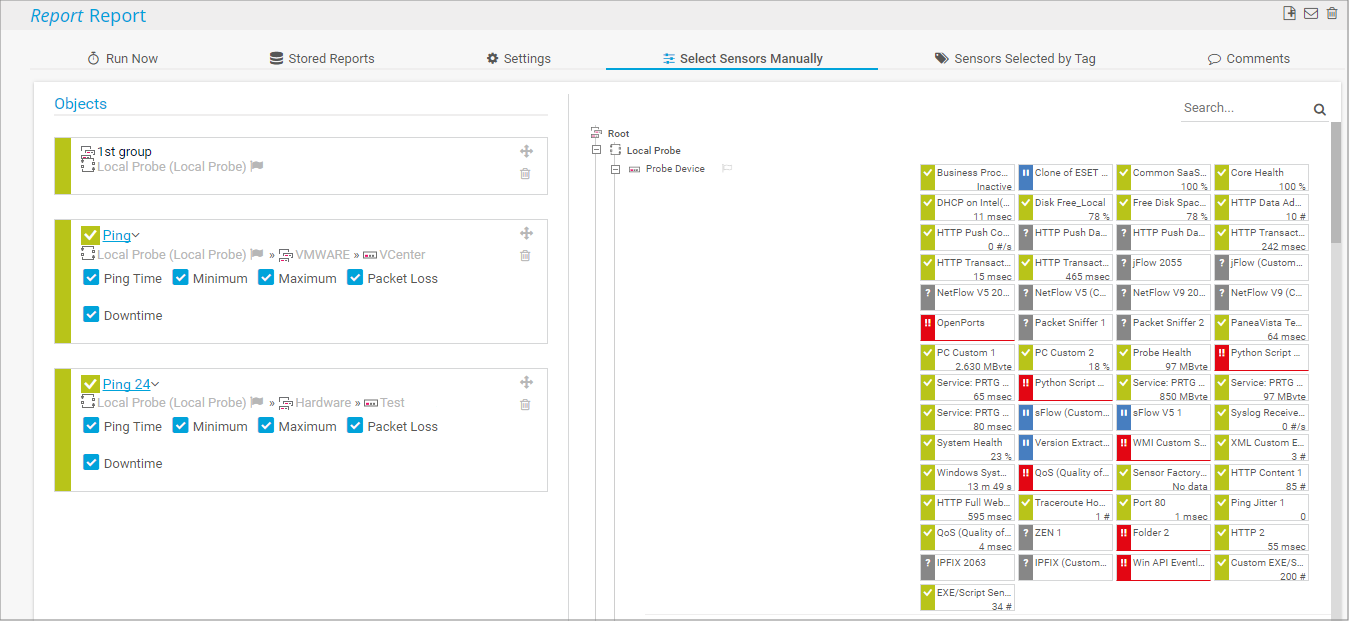
Task: Select the paused sFlow V5 1 sensor
Action: click(1163, 417)
